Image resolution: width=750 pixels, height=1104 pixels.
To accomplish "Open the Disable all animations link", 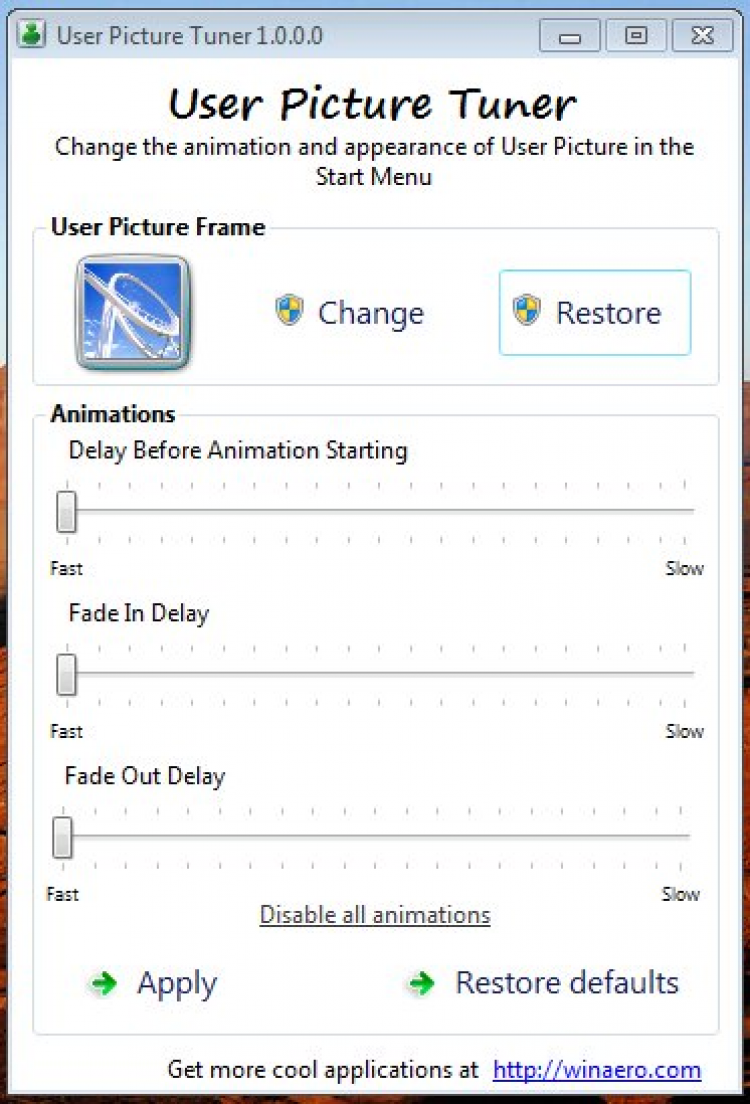I will [375, 915].
